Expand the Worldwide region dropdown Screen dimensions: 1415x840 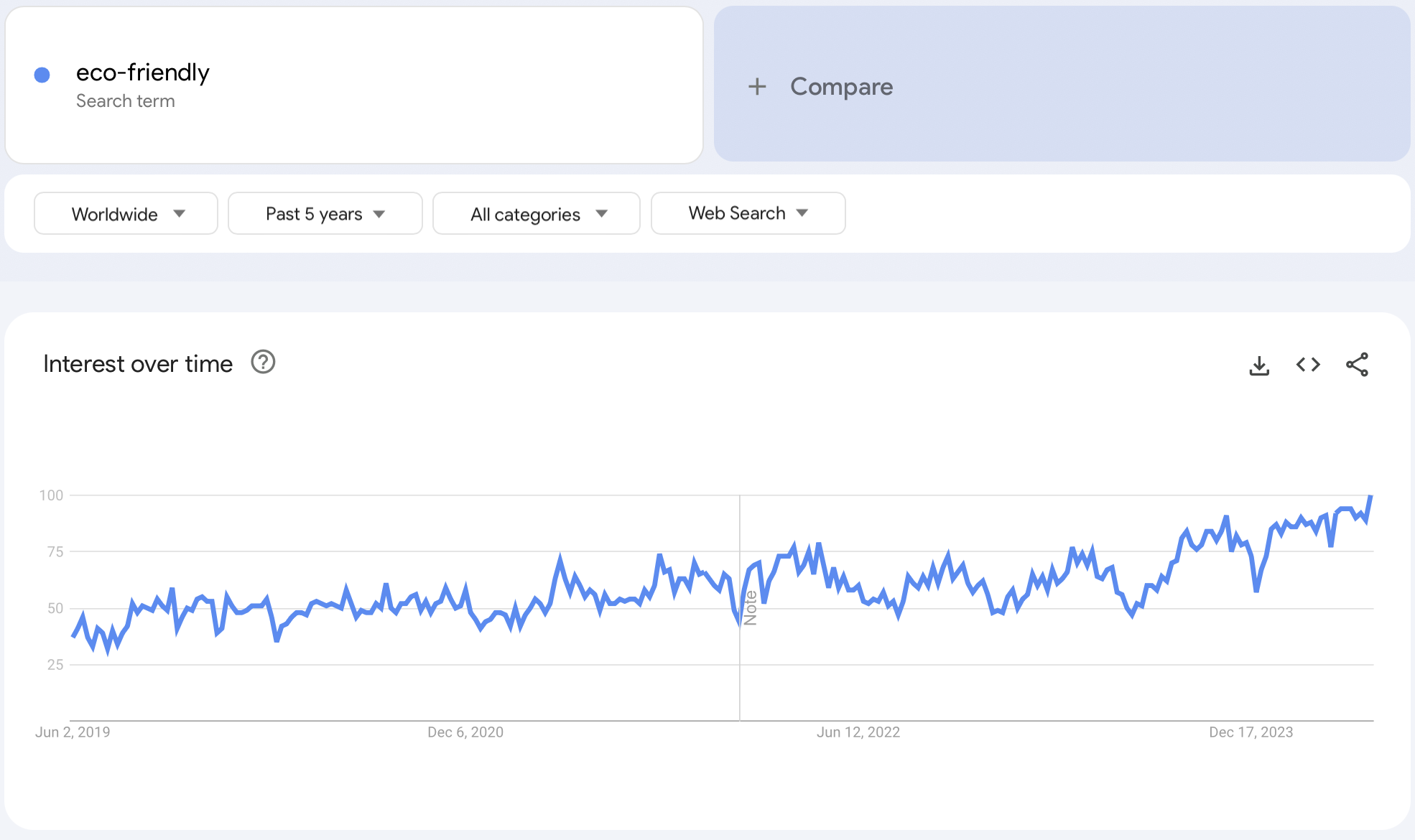point(126,214)
